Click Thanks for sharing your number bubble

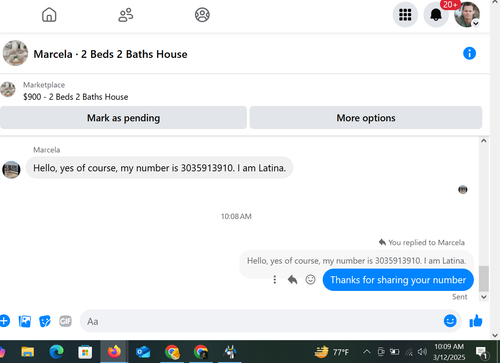[x=398, y=280]
